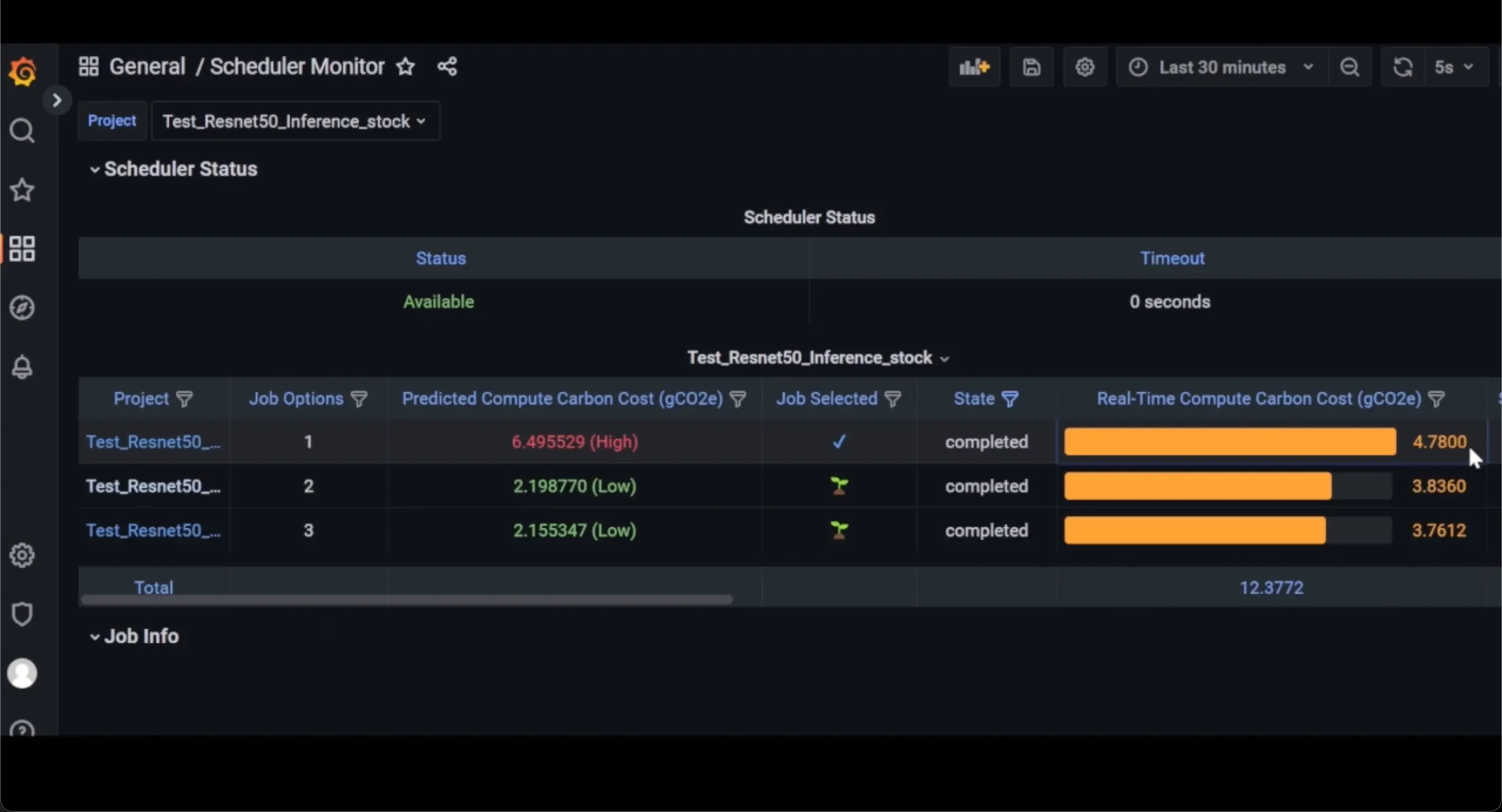
Task: Click the Grafana logo in the sidebar
Action: [22, 71]
